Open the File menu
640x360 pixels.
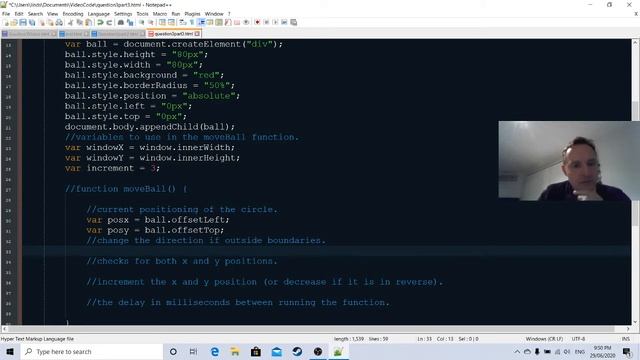click(6, 14)
